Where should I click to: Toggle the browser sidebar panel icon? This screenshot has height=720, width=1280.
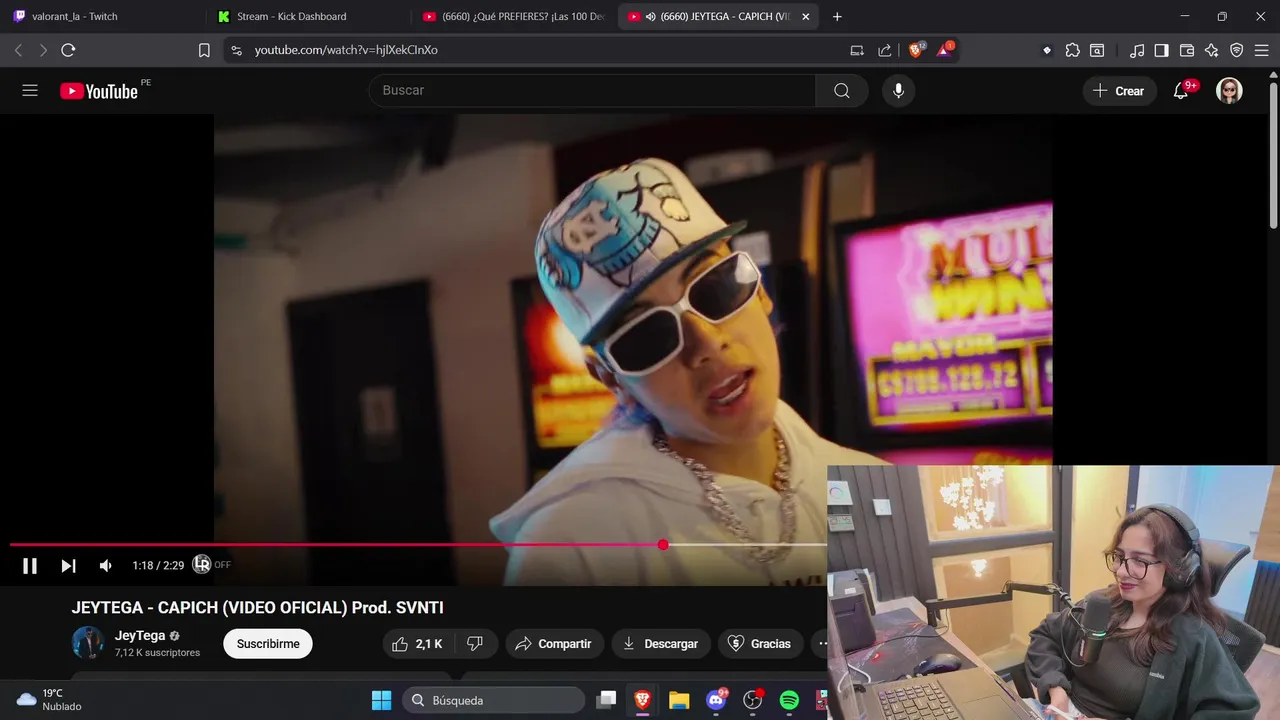click(1161, 50)
